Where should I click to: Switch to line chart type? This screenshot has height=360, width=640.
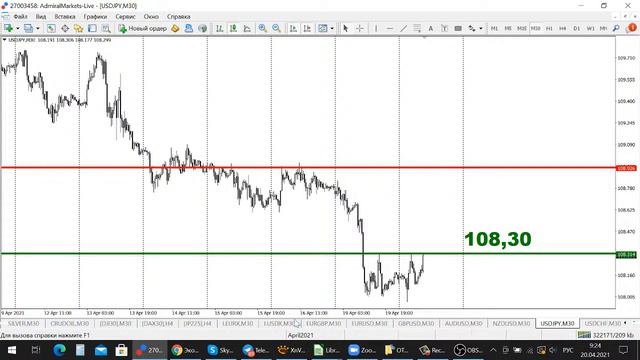click(x=247, y=28)
